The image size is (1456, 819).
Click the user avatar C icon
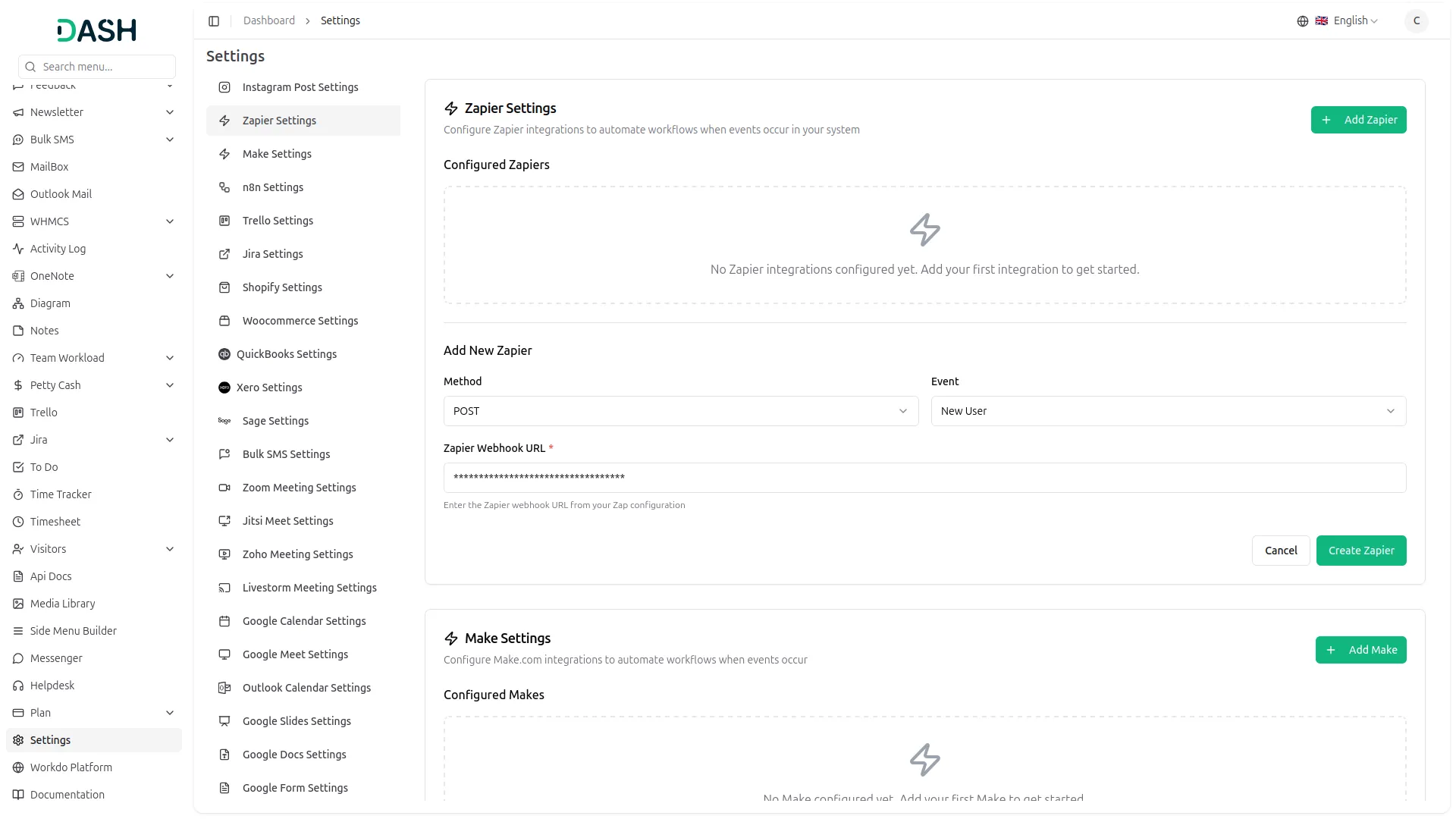click(x=1416, y=21)
